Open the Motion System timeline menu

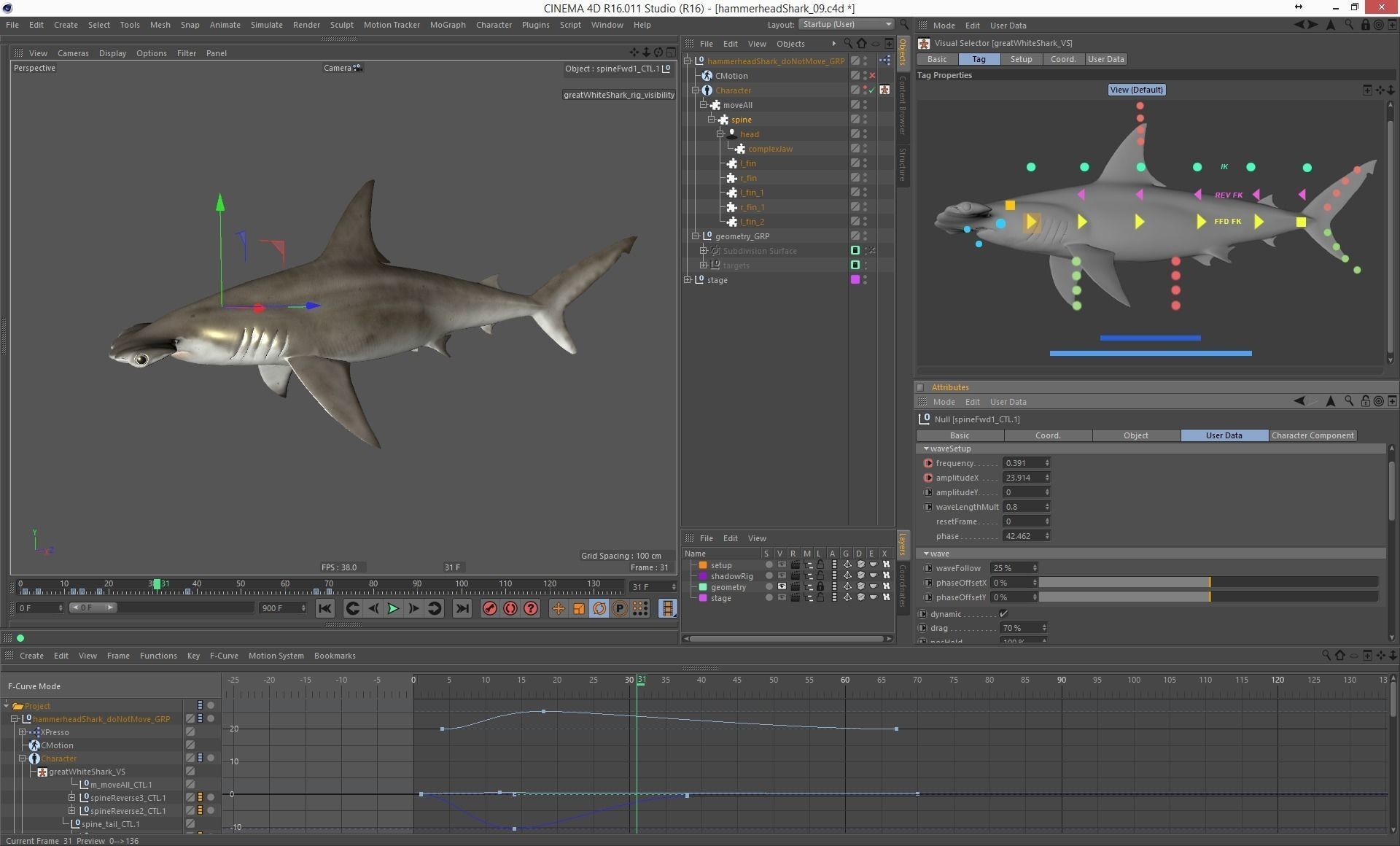pos(276,656)
